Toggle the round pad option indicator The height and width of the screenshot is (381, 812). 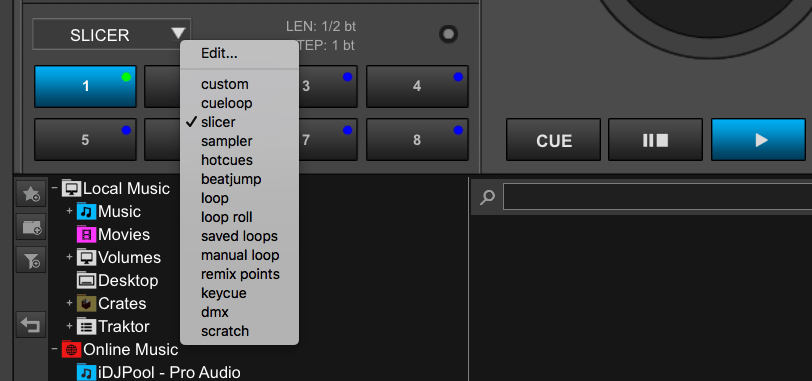tap(448, 34)
